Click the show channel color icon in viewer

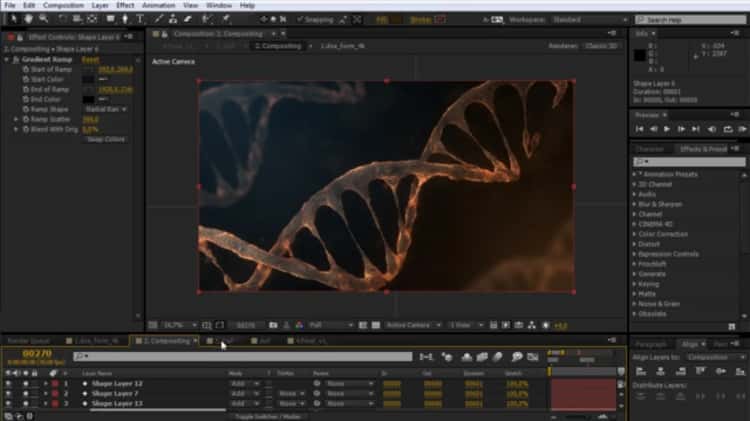(299, 325)
